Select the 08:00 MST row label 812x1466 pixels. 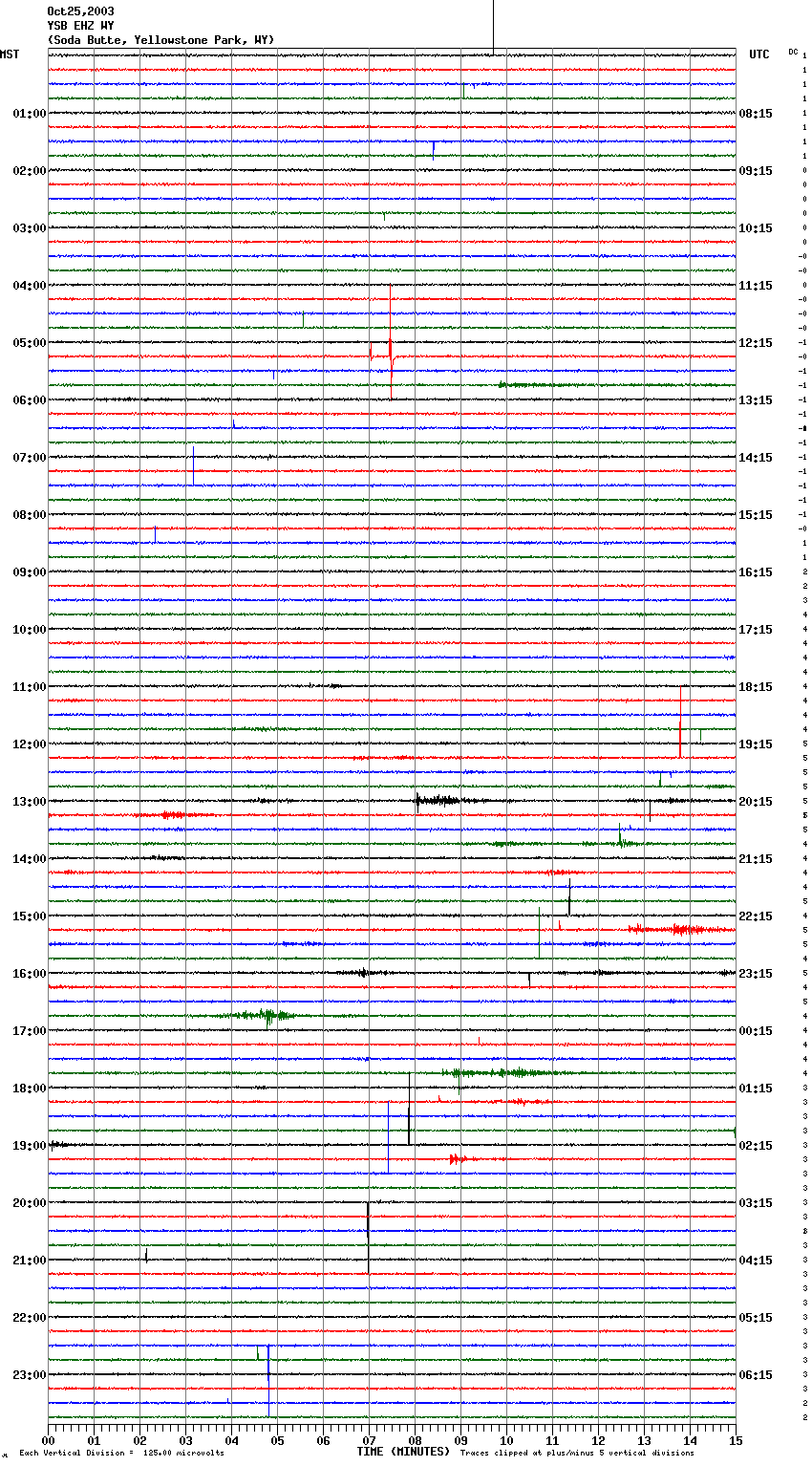(30, 515)
